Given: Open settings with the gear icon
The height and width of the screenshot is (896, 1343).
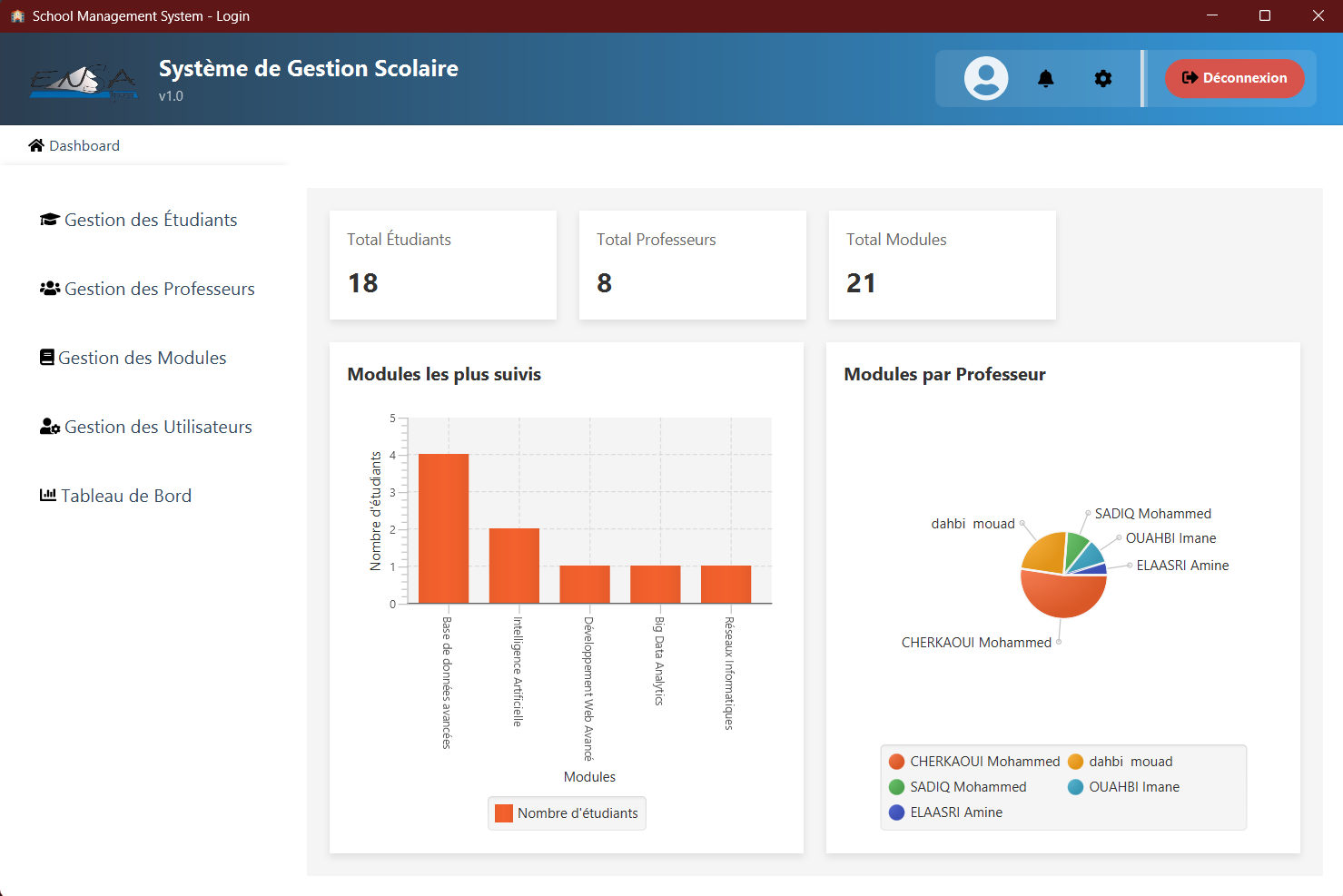Looking at the screenshot, I should coord(1103,79).
